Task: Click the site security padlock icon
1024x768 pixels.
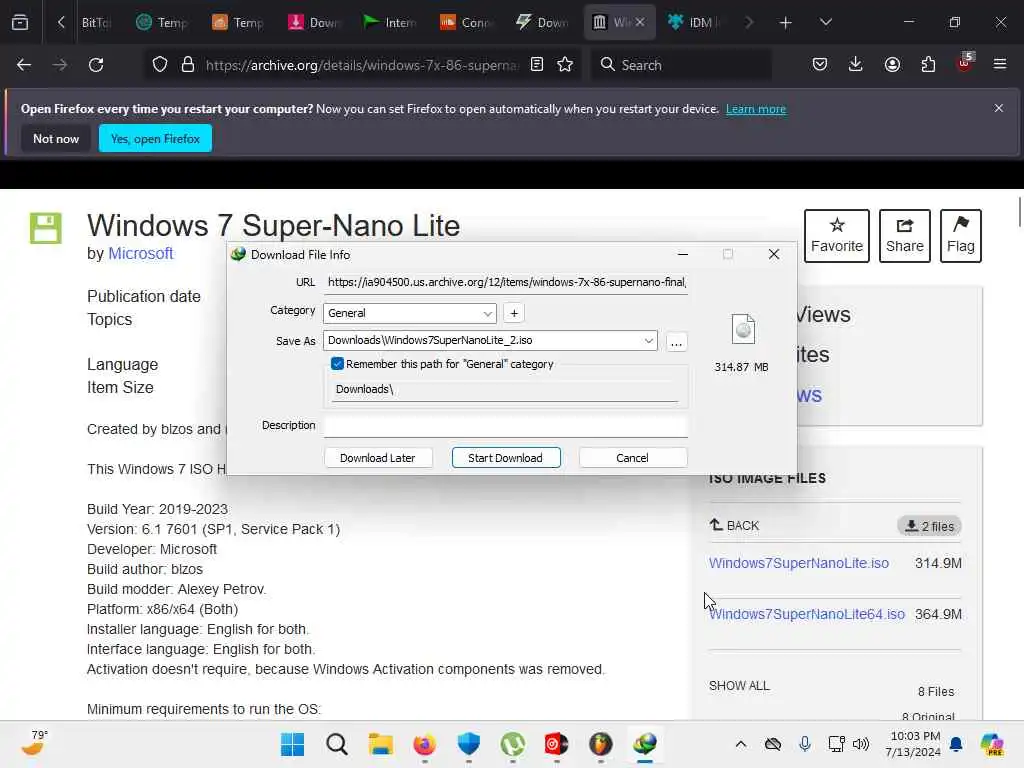Action: (188, 65)
